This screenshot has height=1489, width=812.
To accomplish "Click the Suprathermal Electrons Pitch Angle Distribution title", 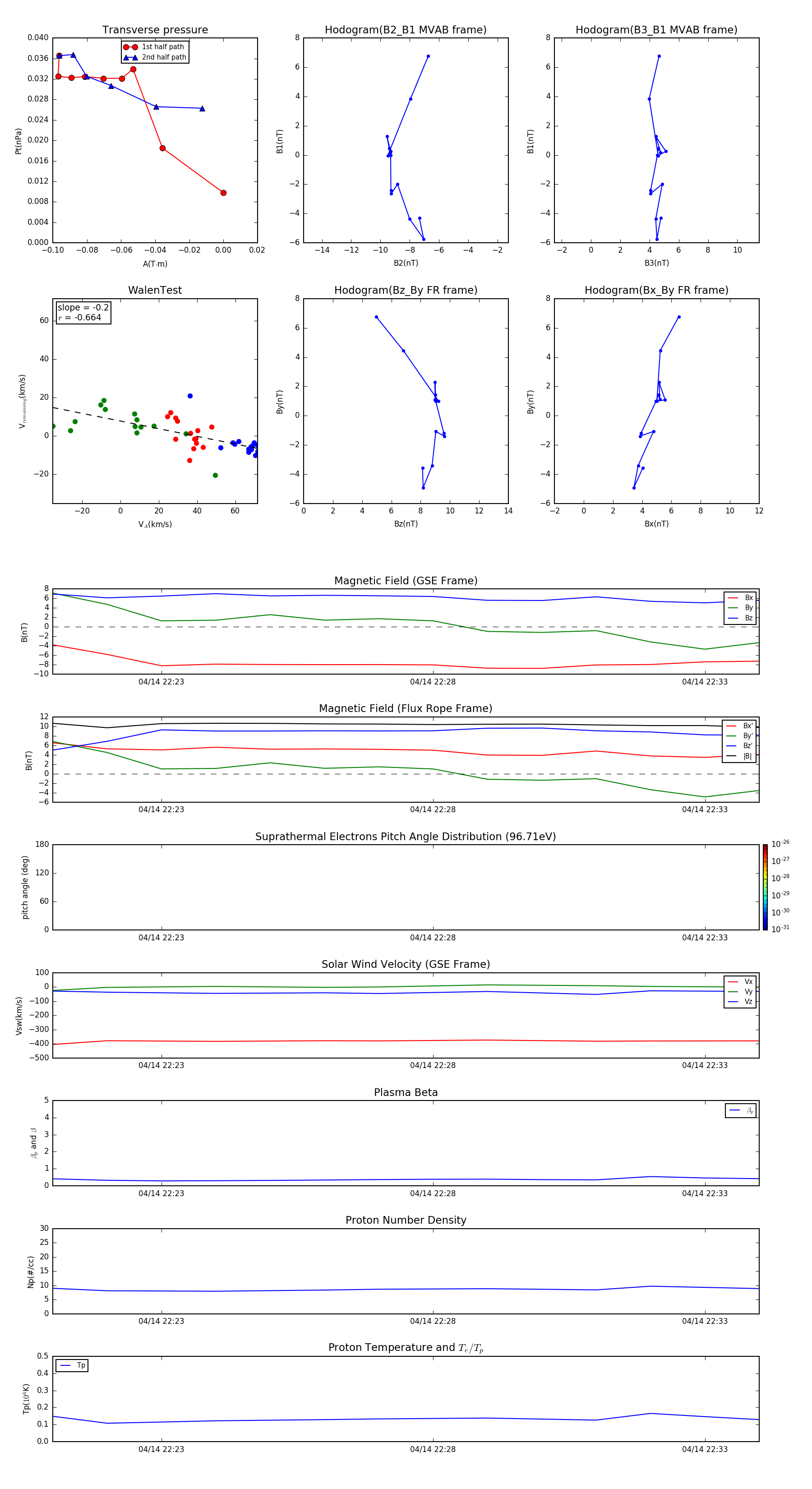I will 406,837.
